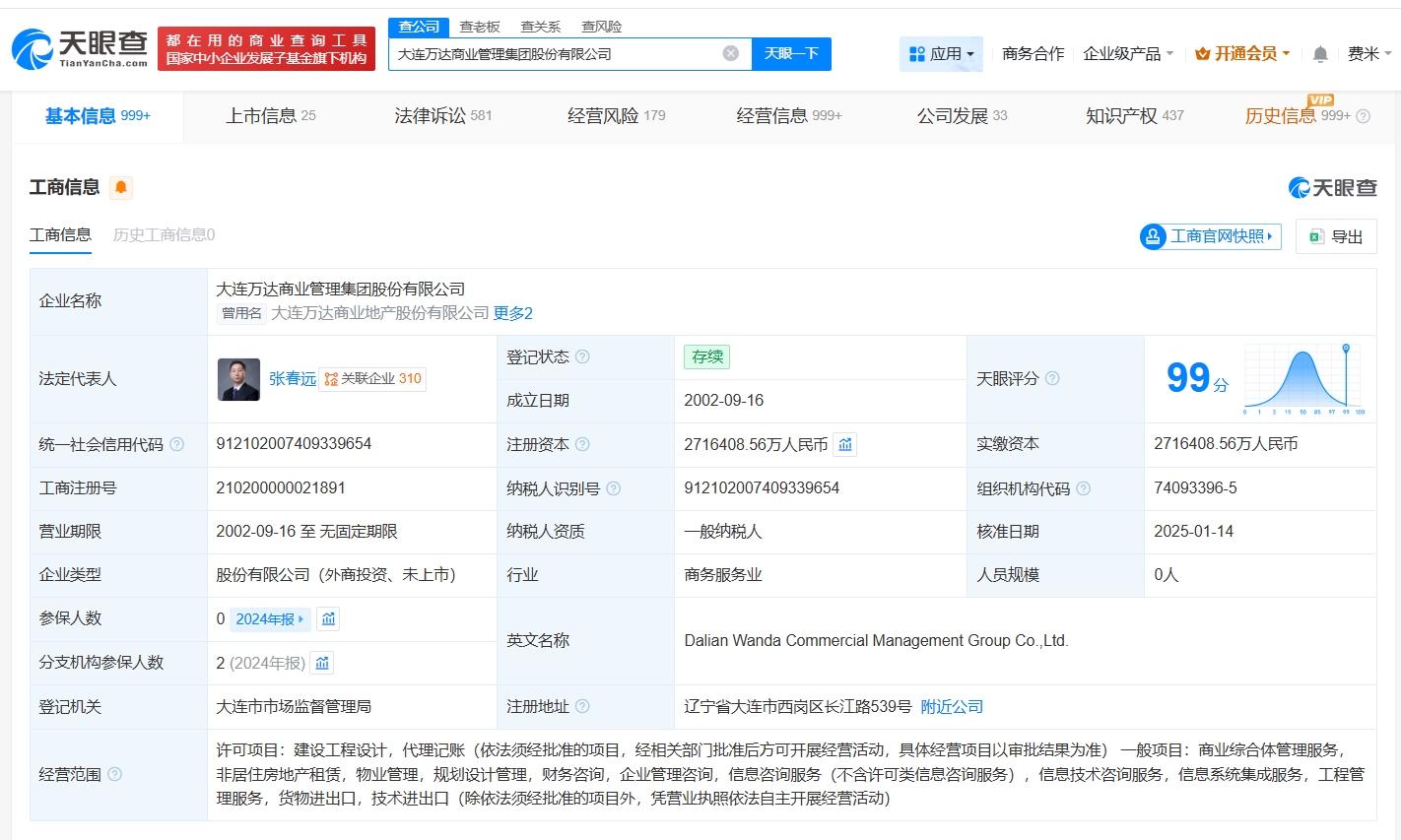Image resolution: width=1401 pixels, height=840 pixels.
Task: Open the trend chart icon beside 注册资本
Action: click(x=844, y=444)
